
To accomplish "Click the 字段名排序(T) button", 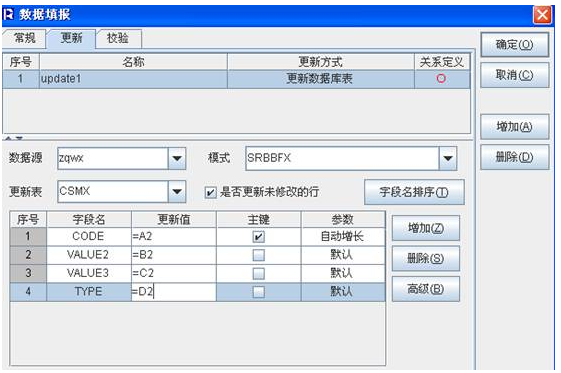I will coord(414,192).
